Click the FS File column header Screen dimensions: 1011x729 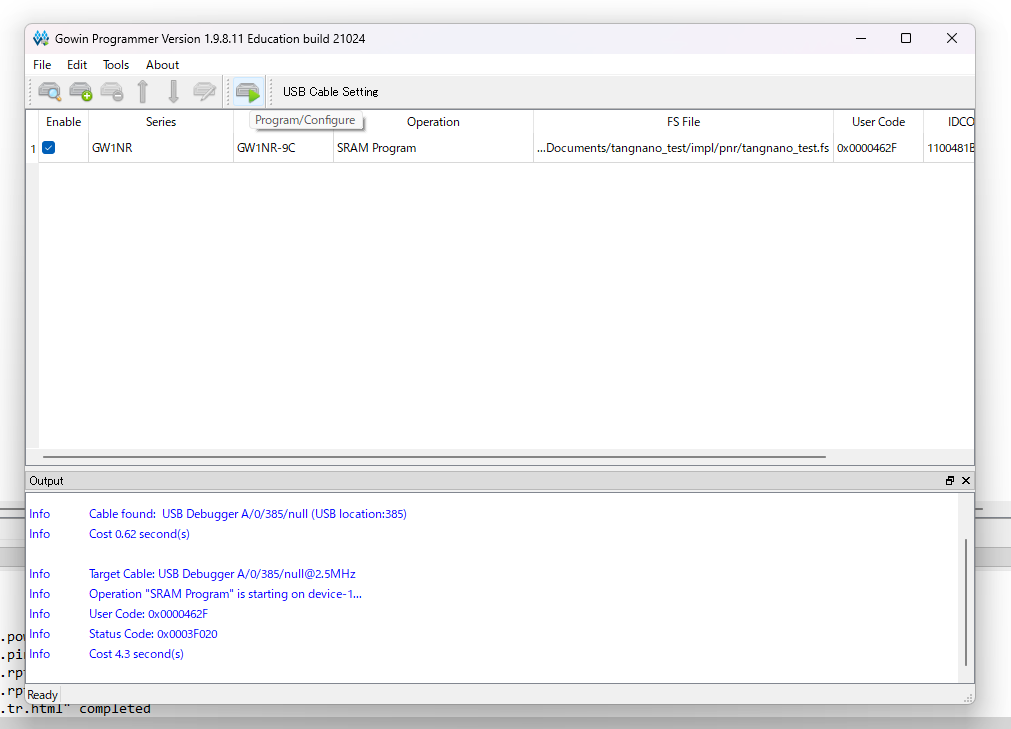click(x=683, y=122)
